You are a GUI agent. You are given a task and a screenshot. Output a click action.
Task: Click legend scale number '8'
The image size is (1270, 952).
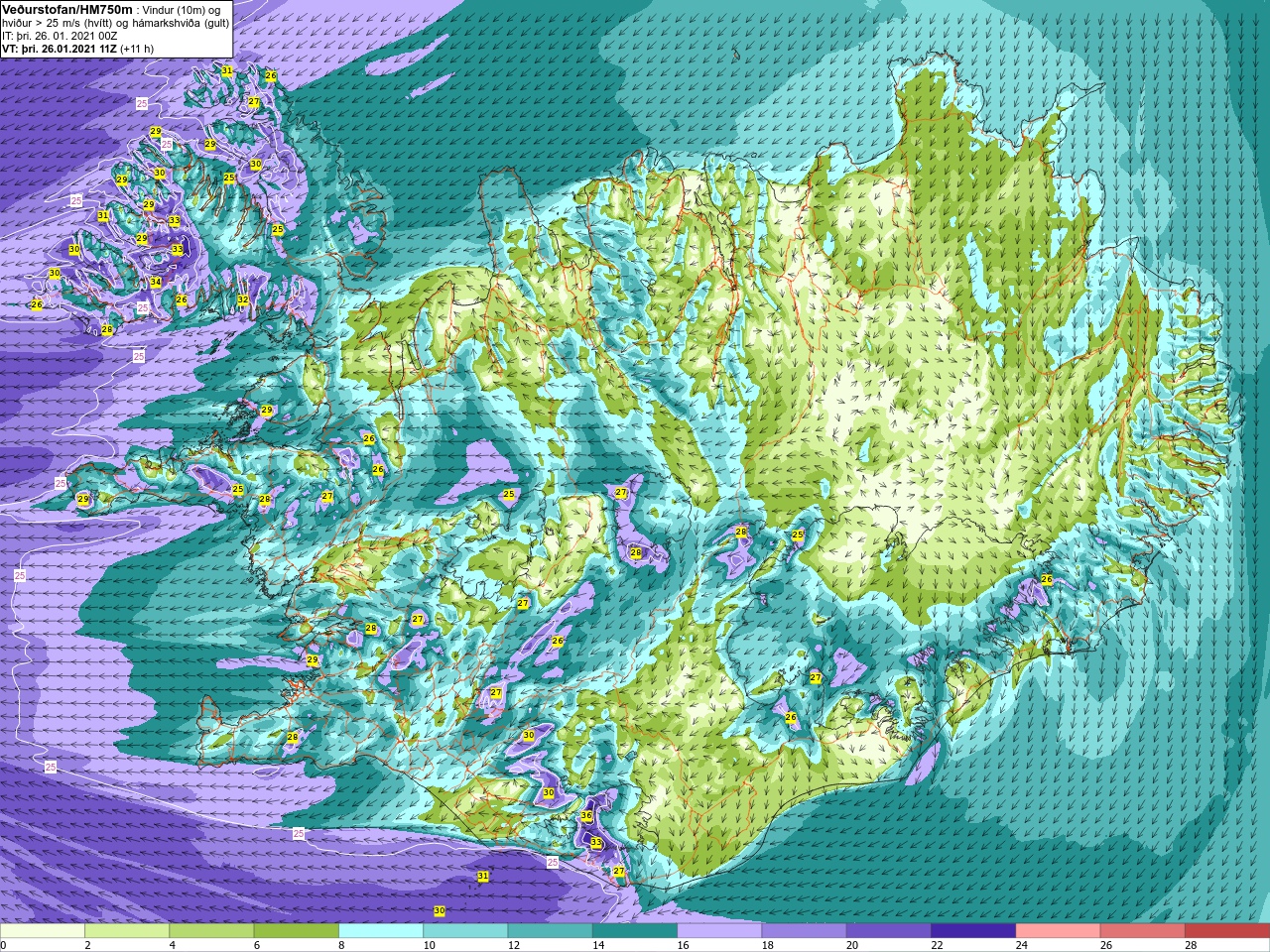click(x=341, y=945)
